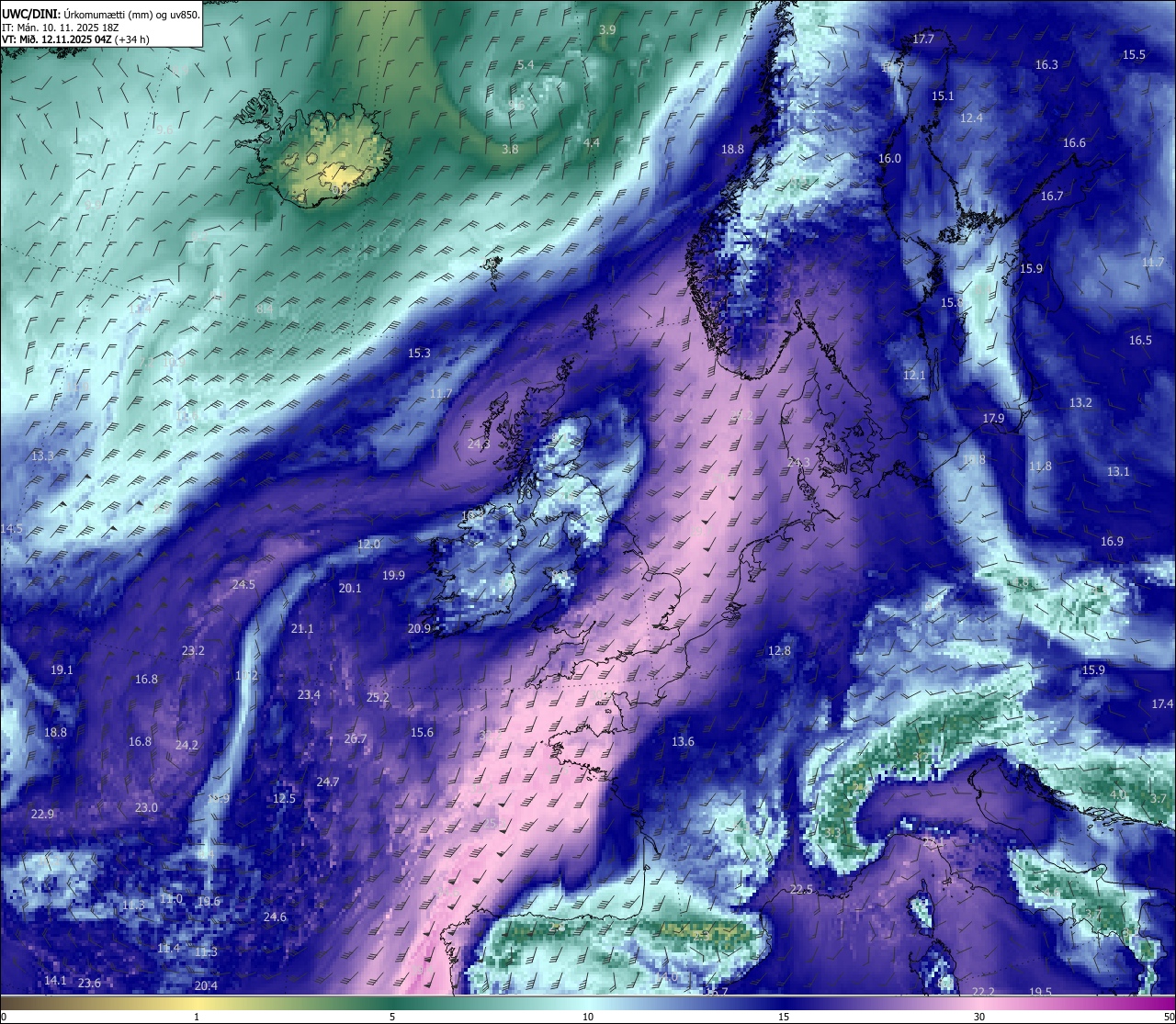Image resolution: width=1176 pixels, height=1024 pixels.
Task: Select the 24.5 map value
Action: [243, 584]
